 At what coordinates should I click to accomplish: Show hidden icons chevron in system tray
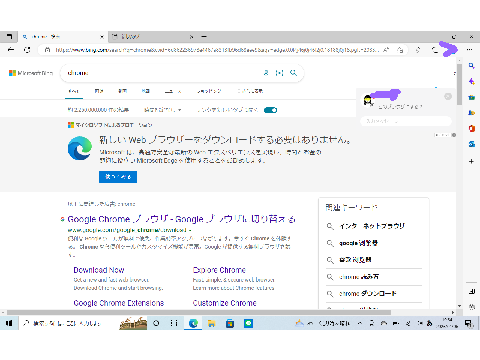coord(360,323)
